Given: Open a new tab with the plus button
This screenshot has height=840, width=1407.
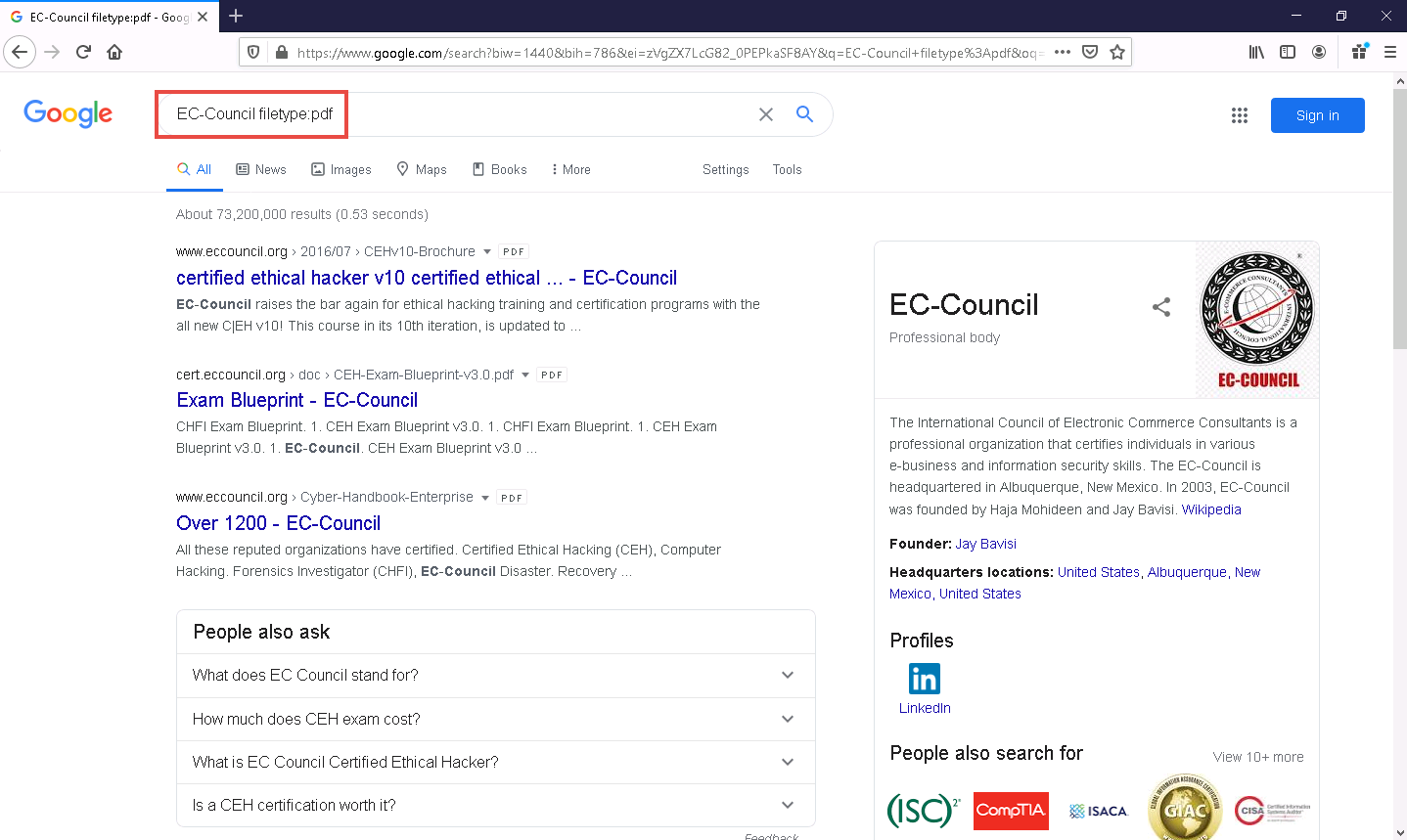Looking at the screenshot, I should coord(236,16).
